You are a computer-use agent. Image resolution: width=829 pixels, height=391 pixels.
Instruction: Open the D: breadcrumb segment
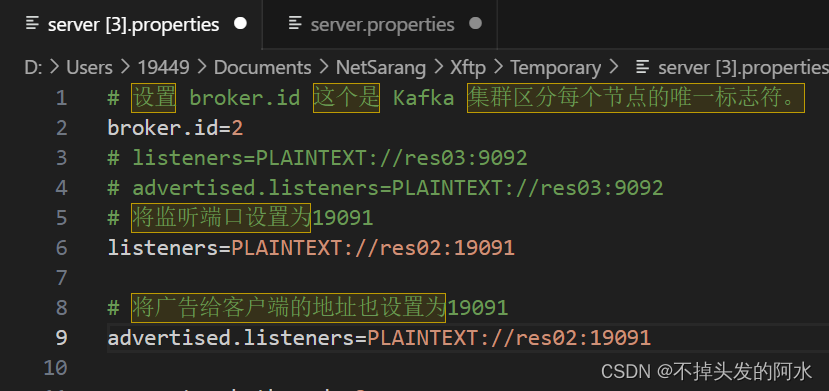pyautogui.click(x=33, y=68)
